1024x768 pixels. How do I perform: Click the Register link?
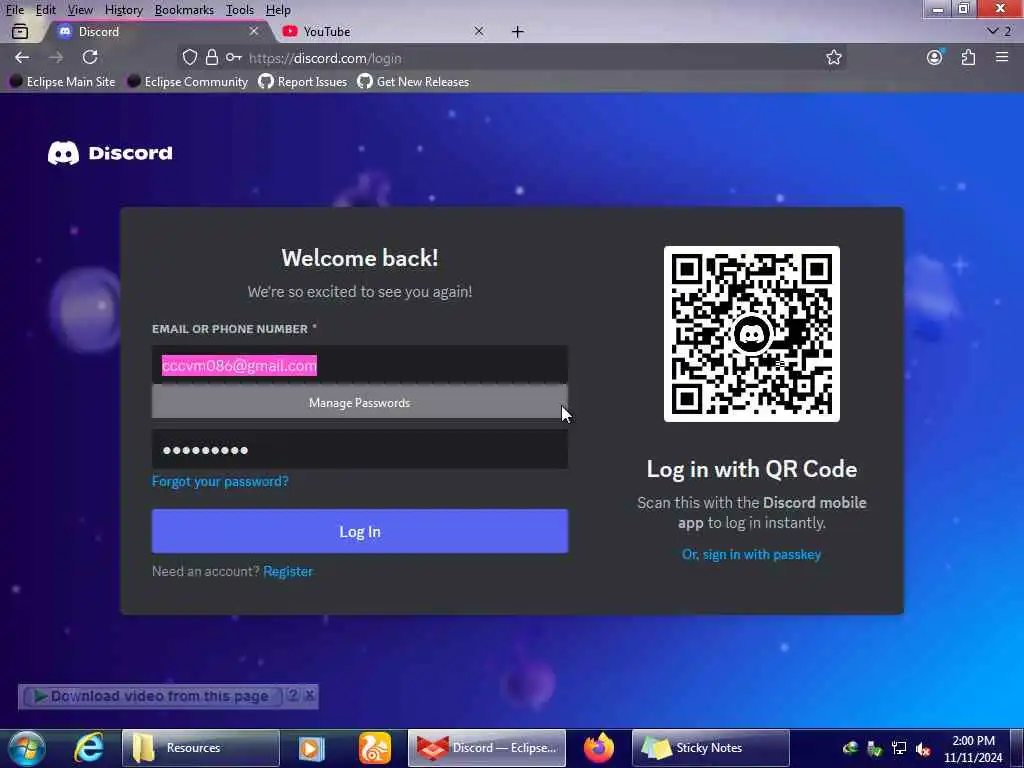[x=288, y=571]
